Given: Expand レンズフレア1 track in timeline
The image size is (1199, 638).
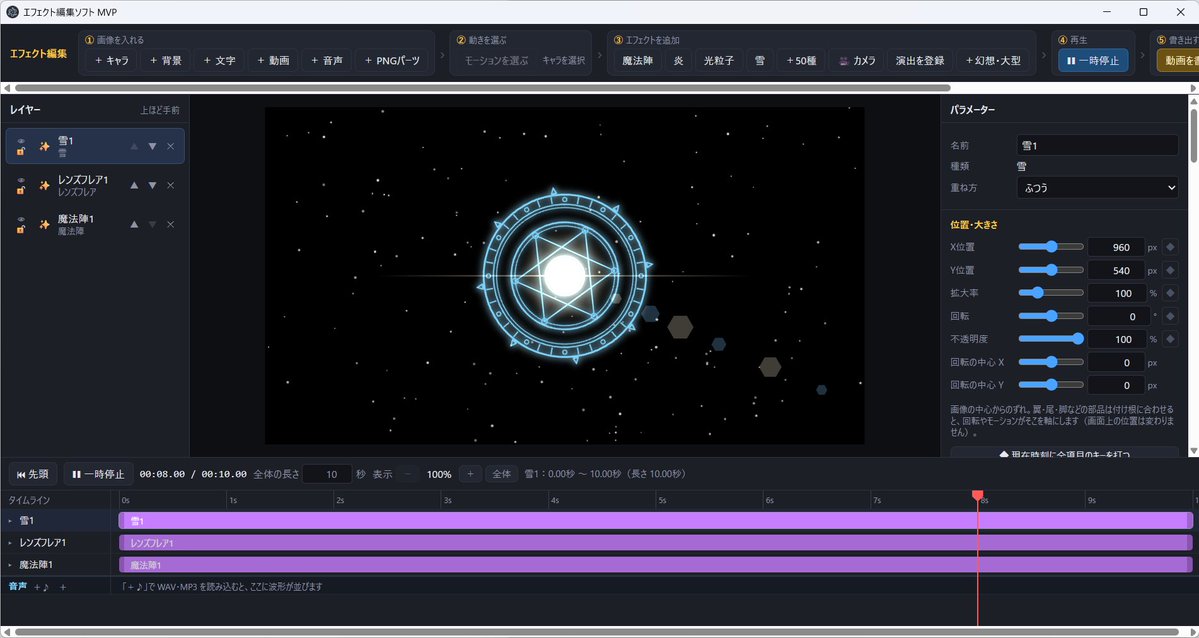Looking at the screenshot, I should pyautogui.click(x=10, y=543).
